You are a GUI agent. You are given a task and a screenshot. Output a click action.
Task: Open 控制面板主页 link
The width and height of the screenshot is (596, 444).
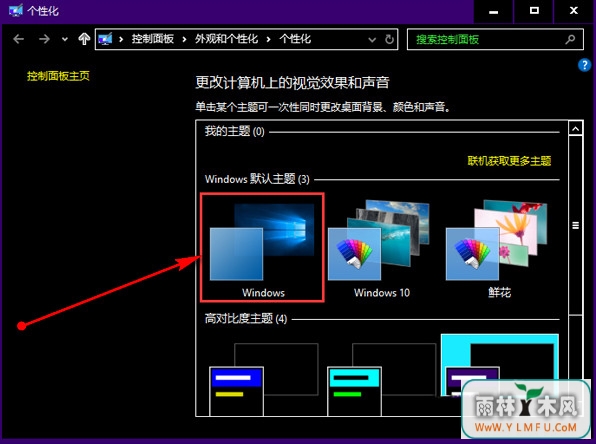tap(58, 76)
